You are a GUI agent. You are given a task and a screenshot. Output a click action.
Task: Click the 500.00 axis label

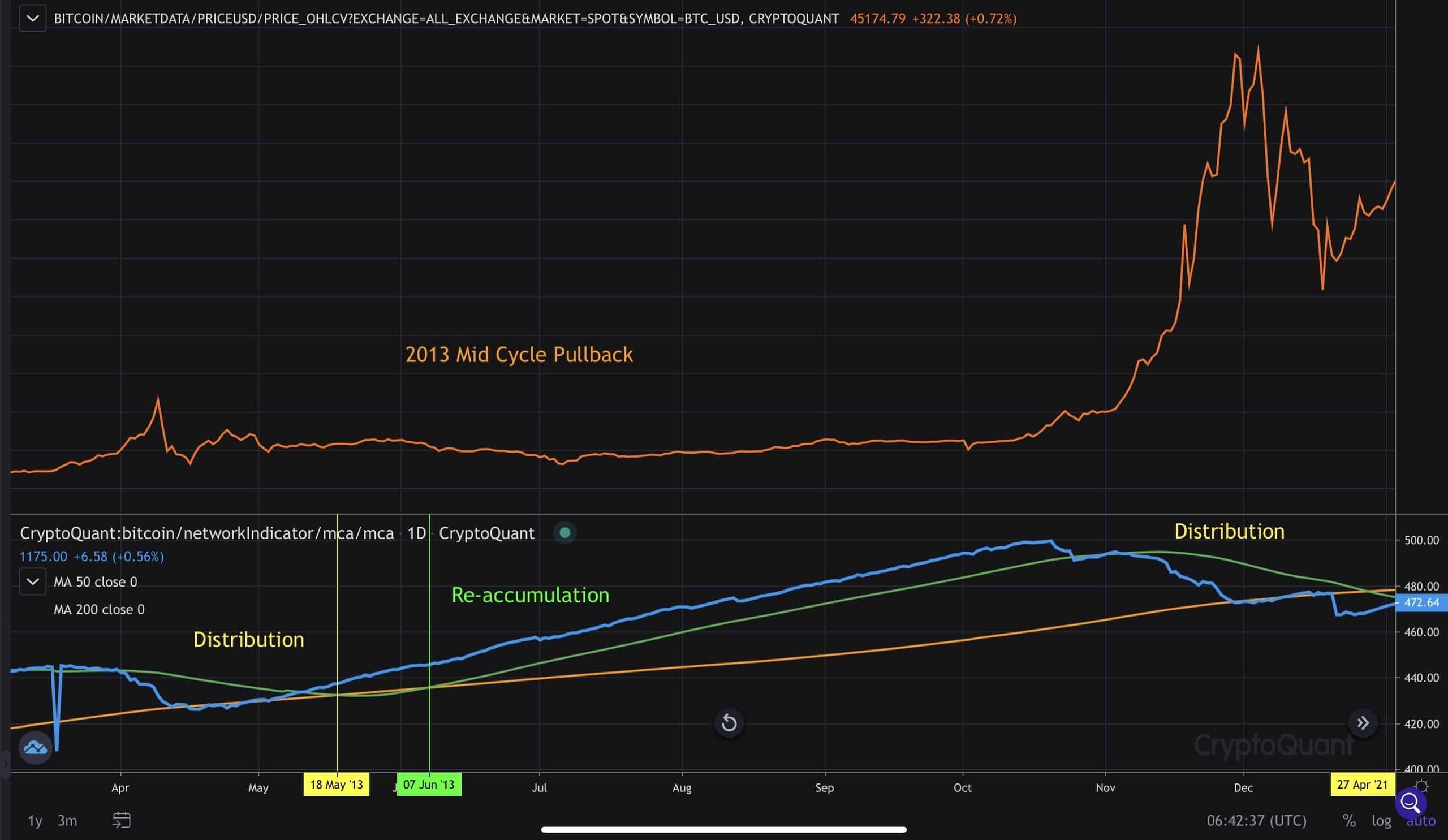coord(1421,540)
